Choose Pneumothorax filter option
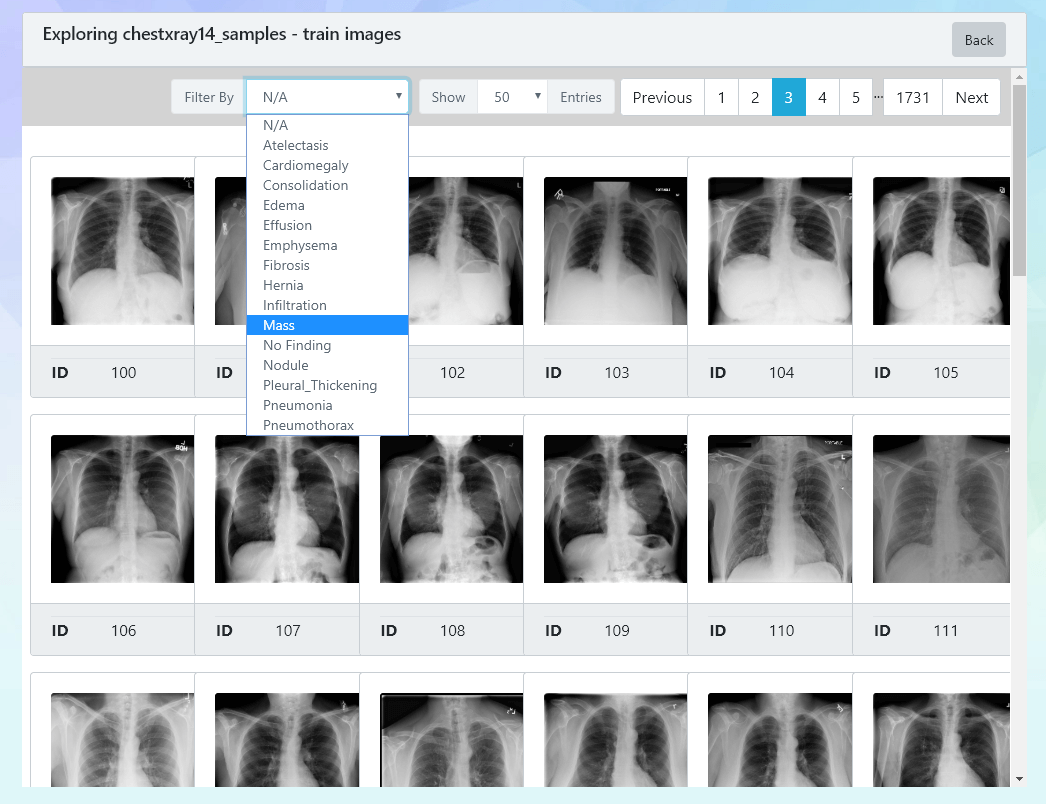Image resolution: width=1046 pixels, height=804 pixels. (x=327, y=426)
